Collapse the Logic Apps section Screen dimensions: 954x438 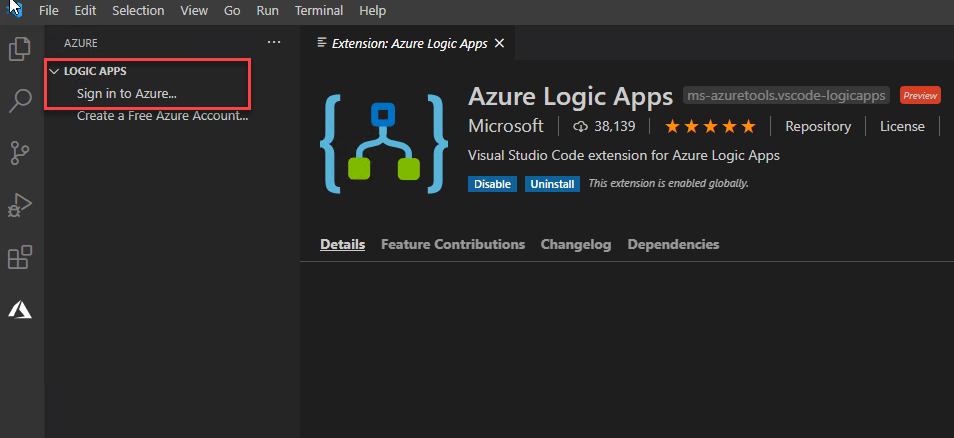coord(54,72)
